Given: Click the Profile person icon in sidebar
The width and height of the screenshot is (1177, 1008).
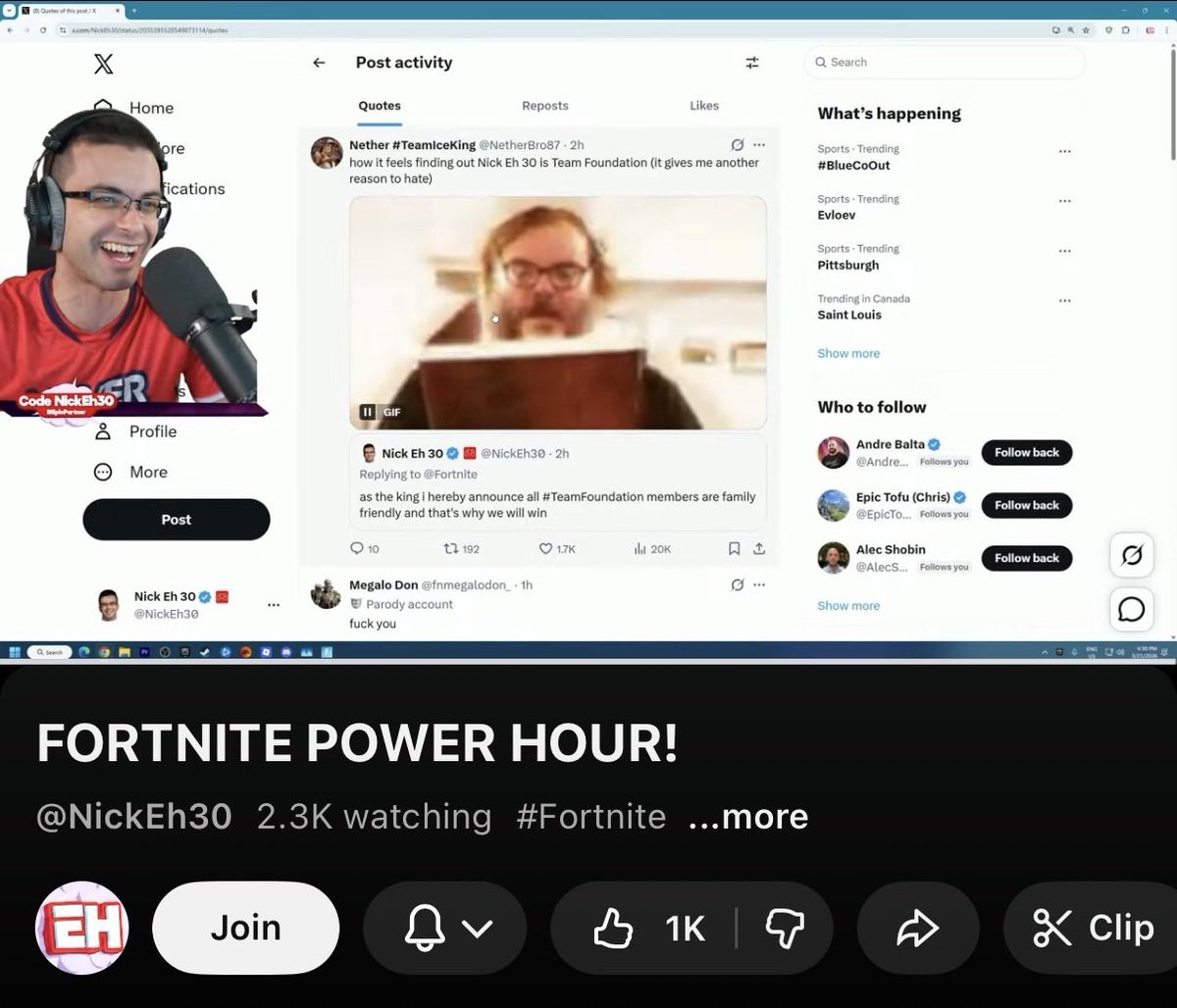Looking at the screenshot, I should pos(102,431).
